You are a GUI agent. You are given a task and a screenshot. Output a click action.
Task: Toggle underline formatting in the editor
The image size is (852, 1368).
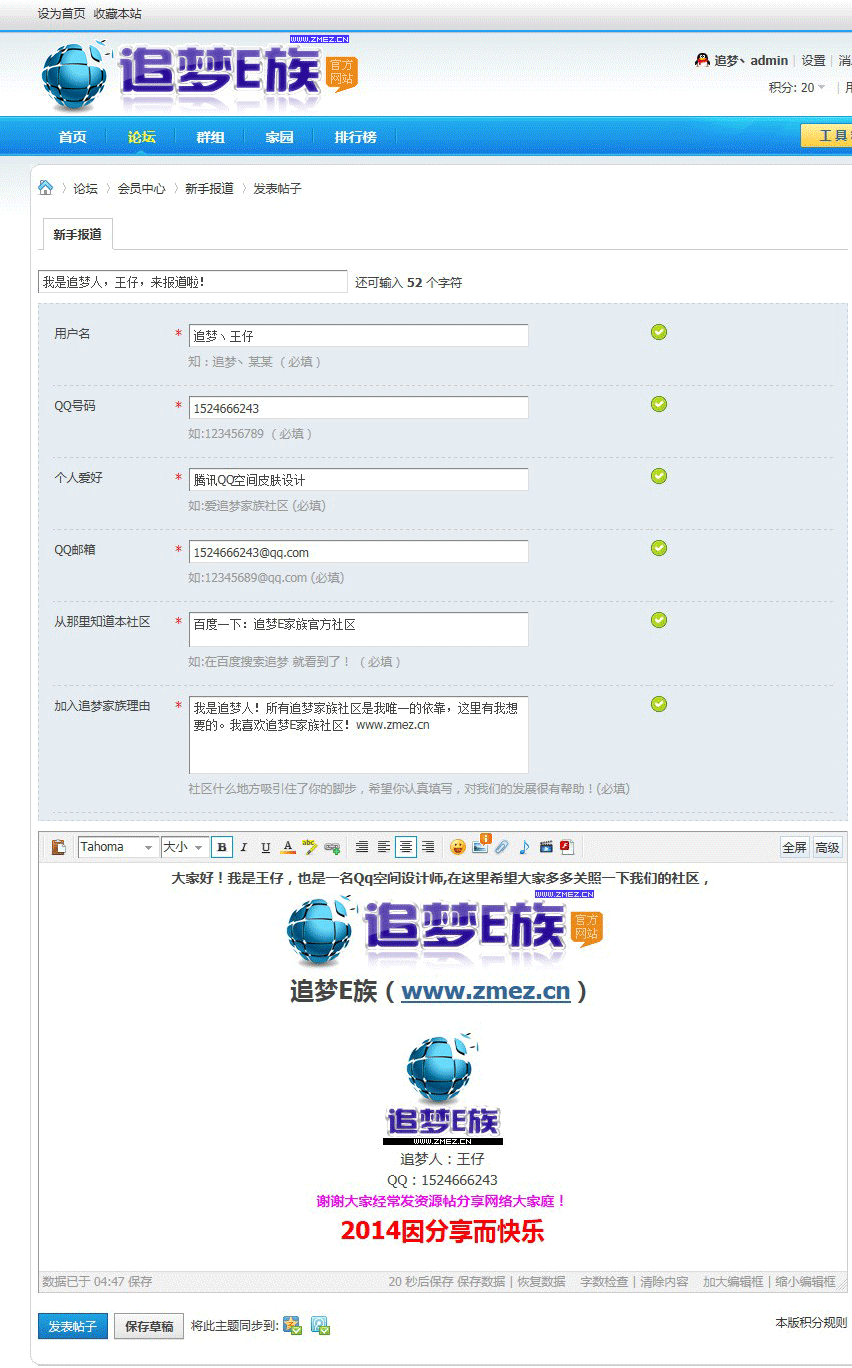coord(265,847)
